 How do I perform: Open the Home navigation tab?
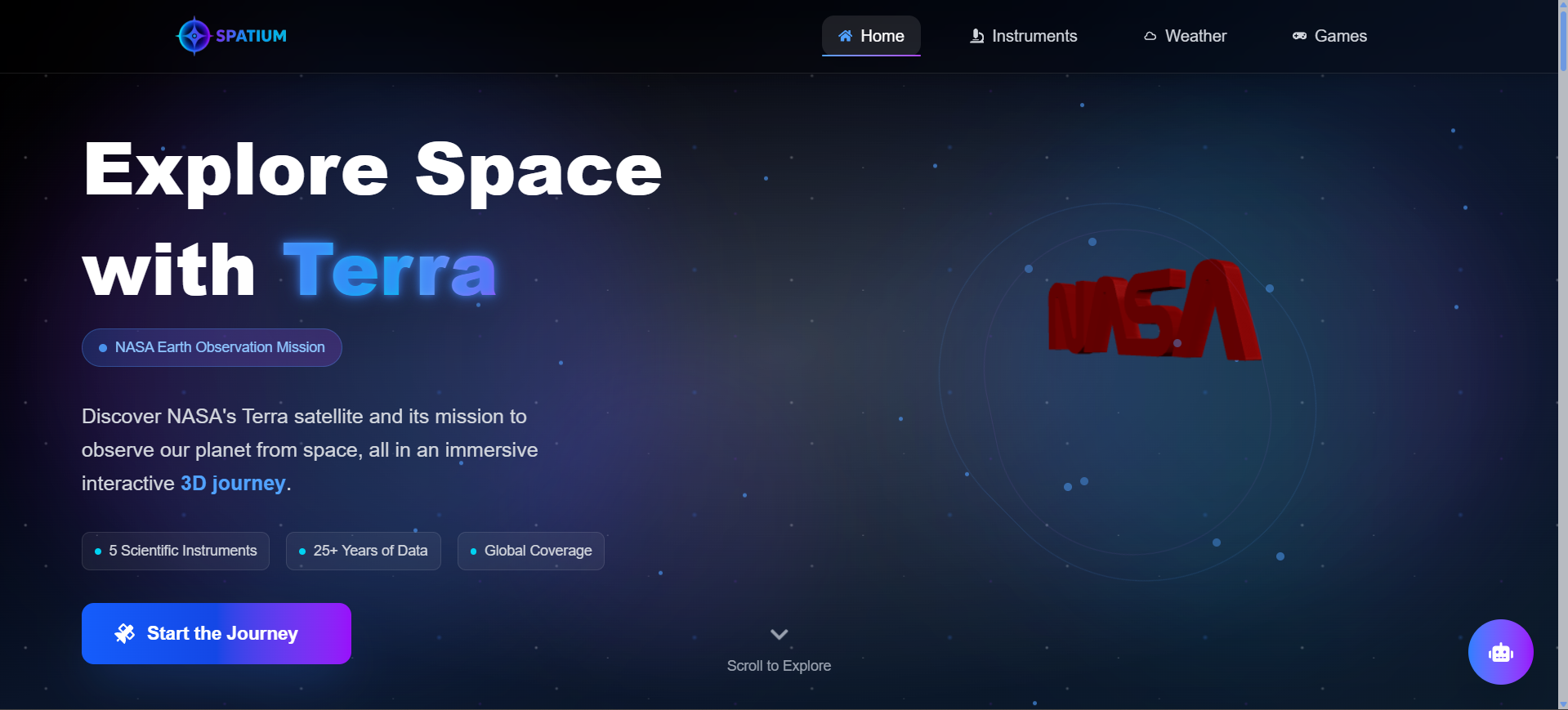pyautogui.click(x=871, y=36)
